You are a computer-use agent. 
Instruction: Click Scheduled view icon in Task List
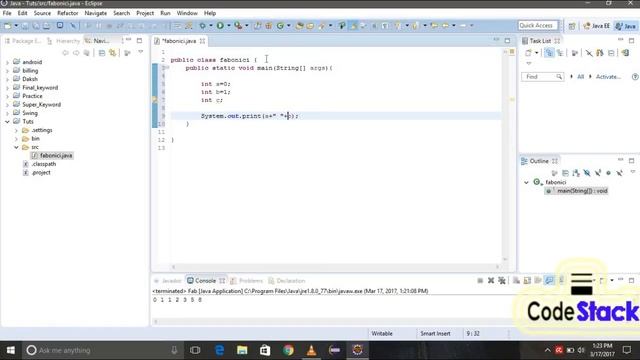click(560, 53)
